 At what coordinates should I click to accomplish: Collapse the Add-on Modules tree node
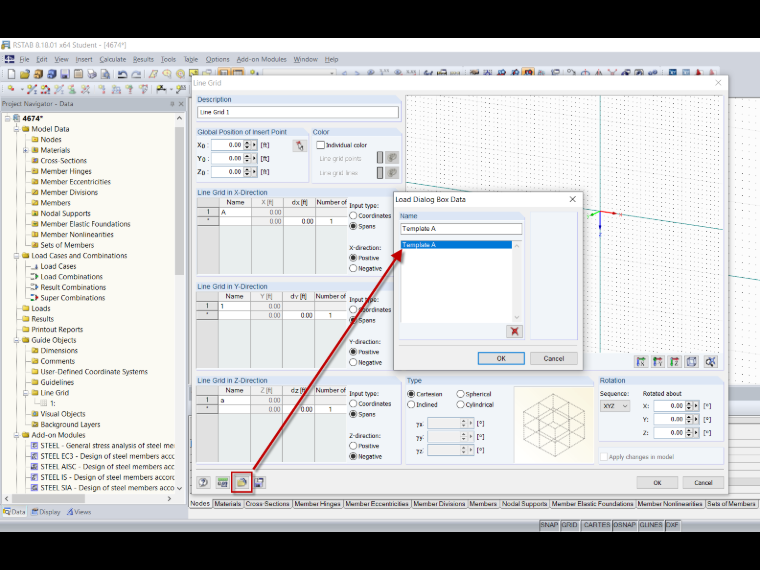(x=16, y=435)
